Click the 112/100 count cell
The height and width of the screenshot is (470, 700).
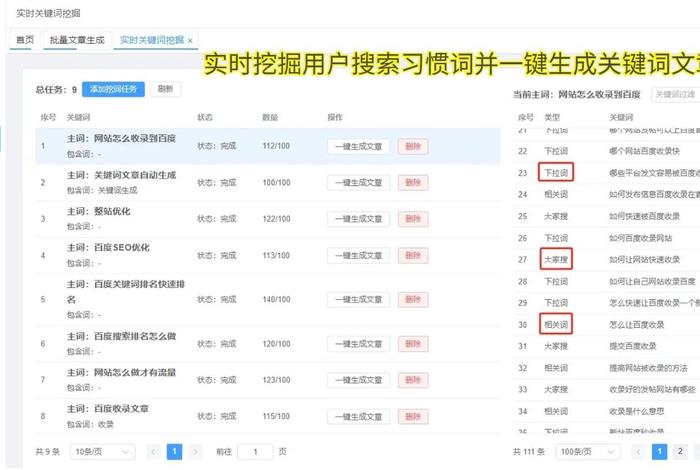(x=276, y=146)
